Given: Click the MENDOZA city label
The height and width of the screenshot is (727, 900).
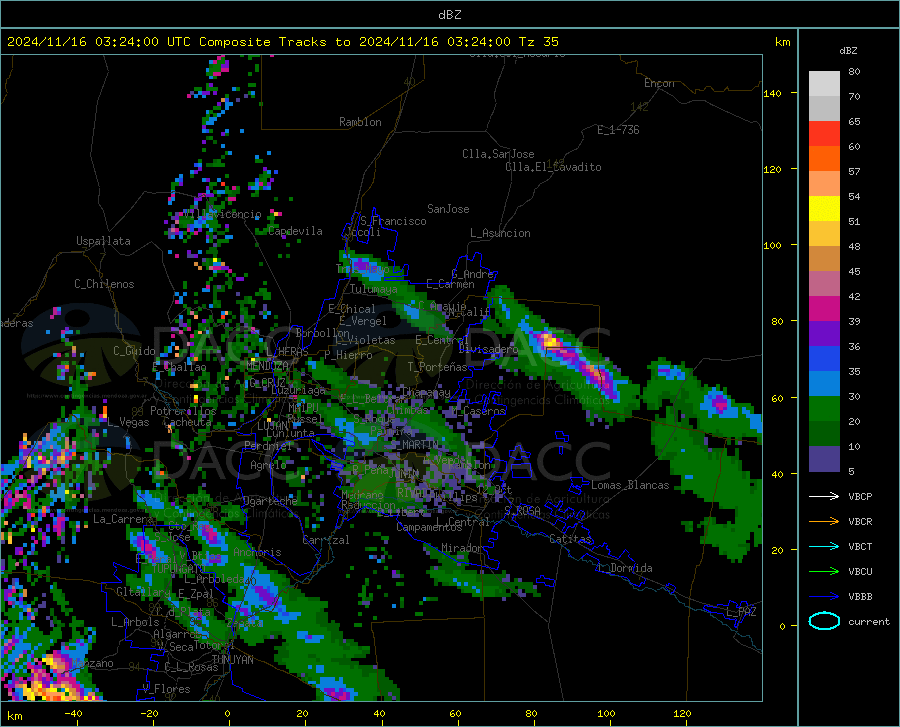Looking at the screenshot, I should [267, 366].
